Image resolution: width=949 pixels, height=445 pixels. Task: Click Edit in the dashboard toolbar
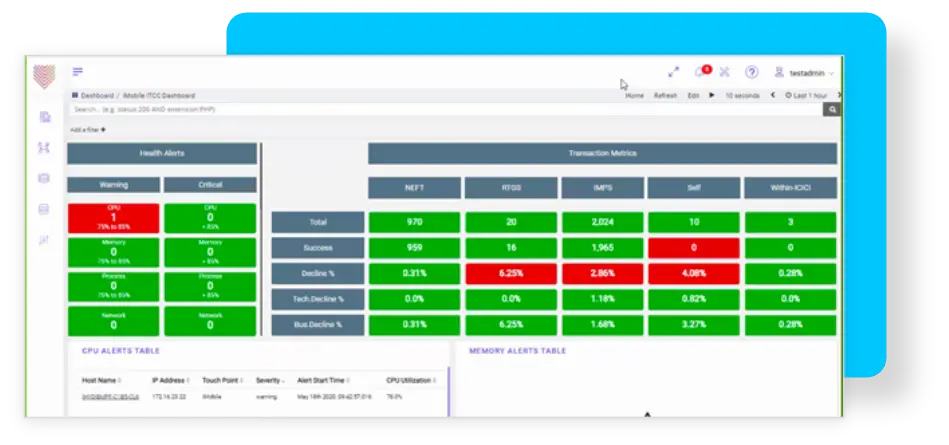pos(693,95)
